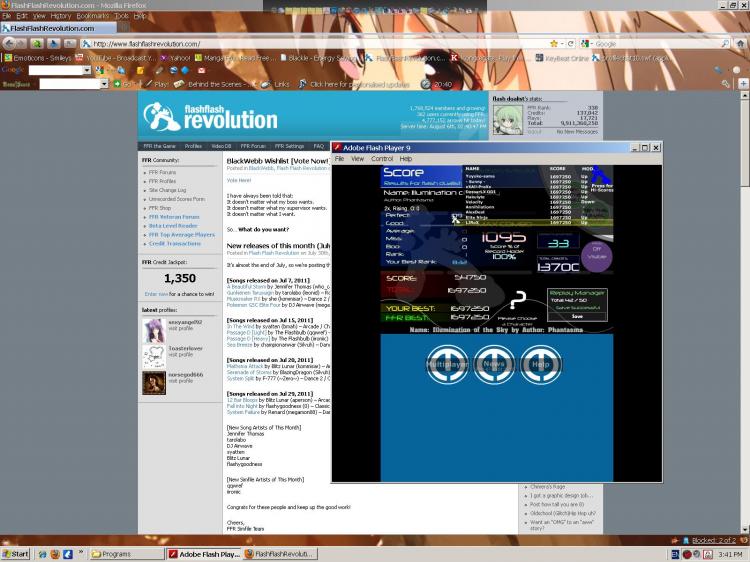Click the Links toolbar item

pyautogui.click(x=277, y=84)
